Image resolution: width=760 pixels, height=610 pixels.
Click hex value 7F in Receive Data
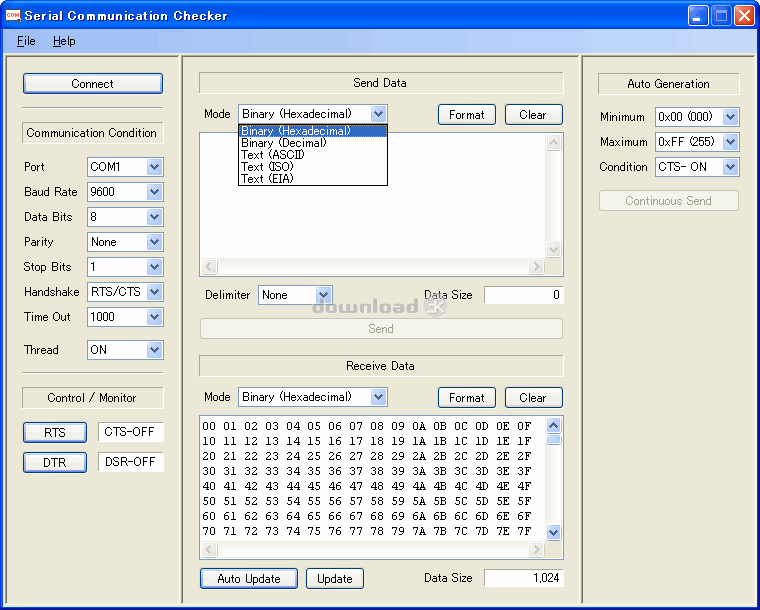click(524, 532)
